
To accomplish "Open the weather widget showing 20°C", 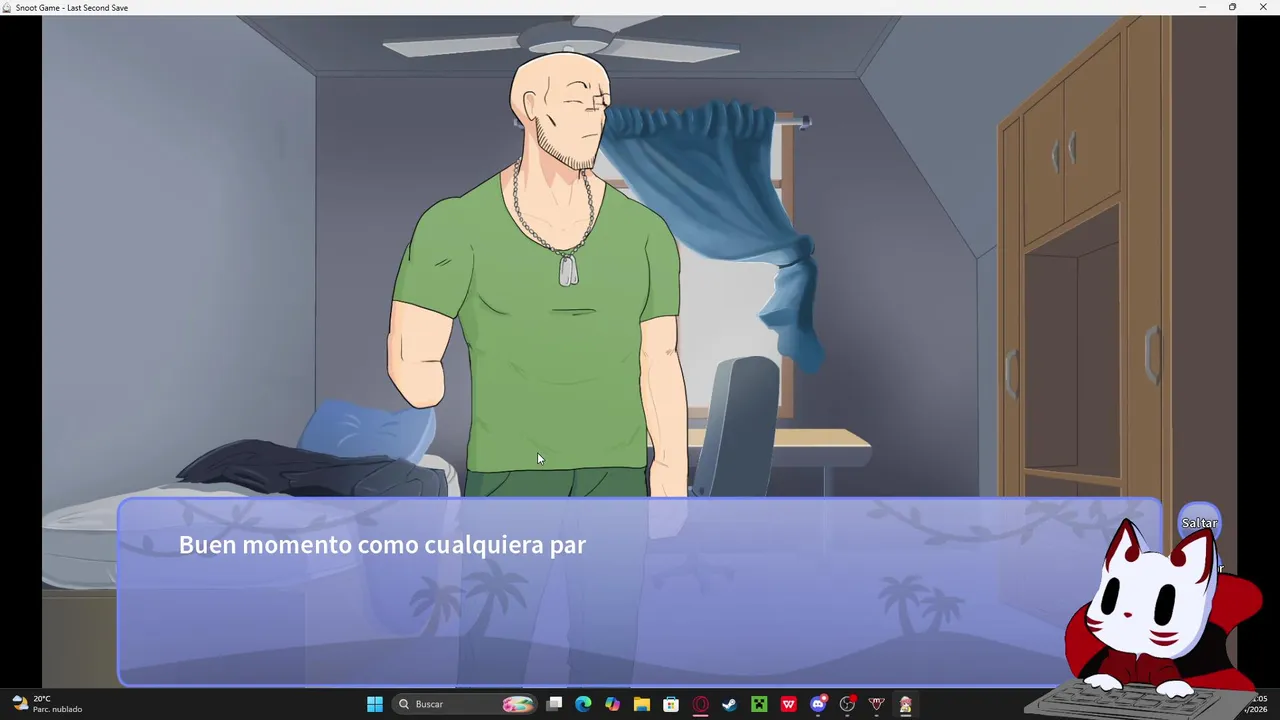I will (x=48, y=704).
